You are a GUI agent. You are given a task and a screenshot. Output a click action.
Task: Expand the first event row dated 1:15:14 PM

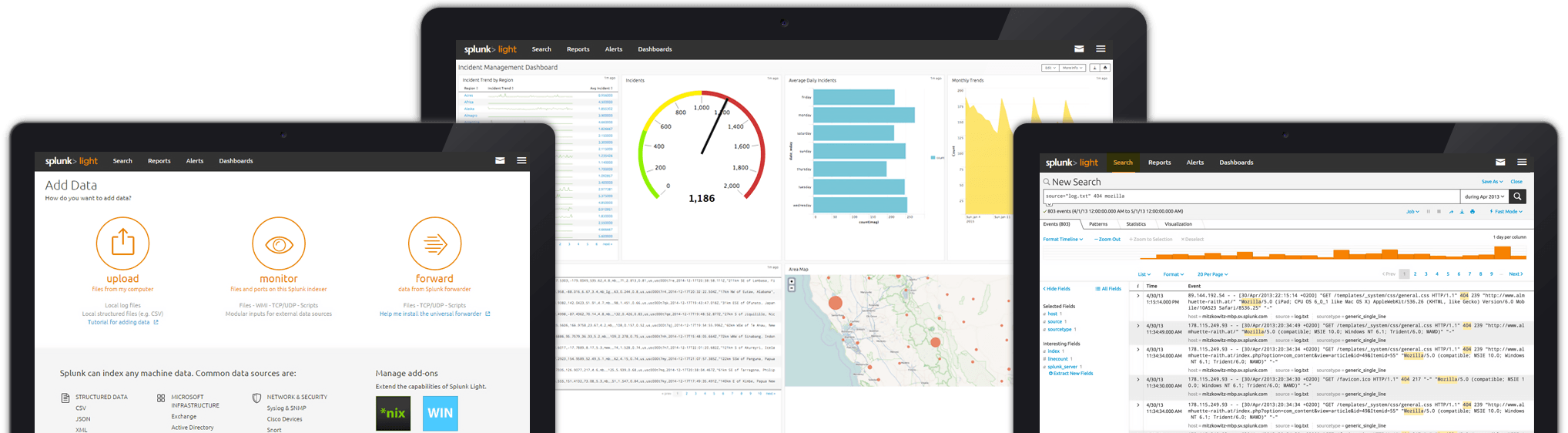click(x=1138, y=296)
